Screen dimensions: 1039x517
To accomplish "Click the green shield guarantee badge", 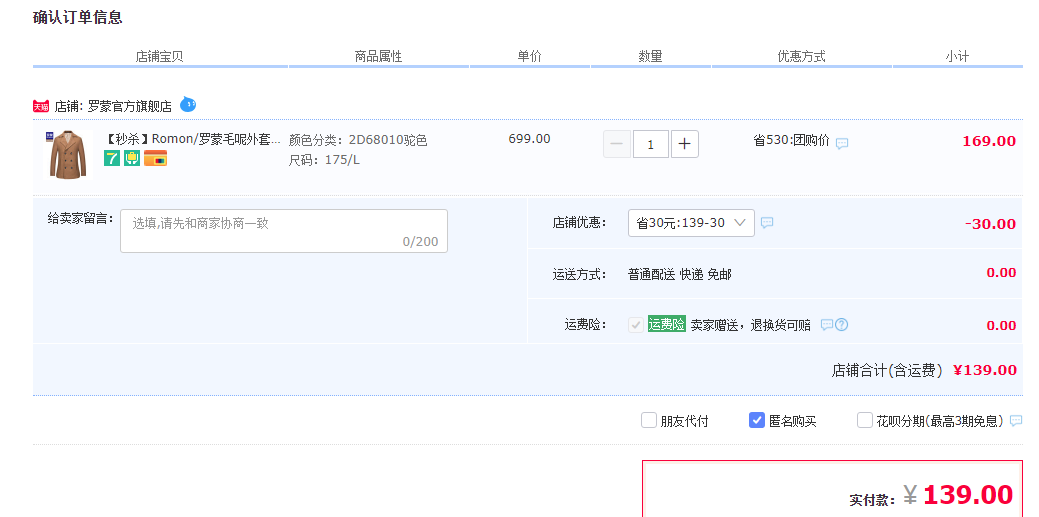I will (x=132, y=158).
